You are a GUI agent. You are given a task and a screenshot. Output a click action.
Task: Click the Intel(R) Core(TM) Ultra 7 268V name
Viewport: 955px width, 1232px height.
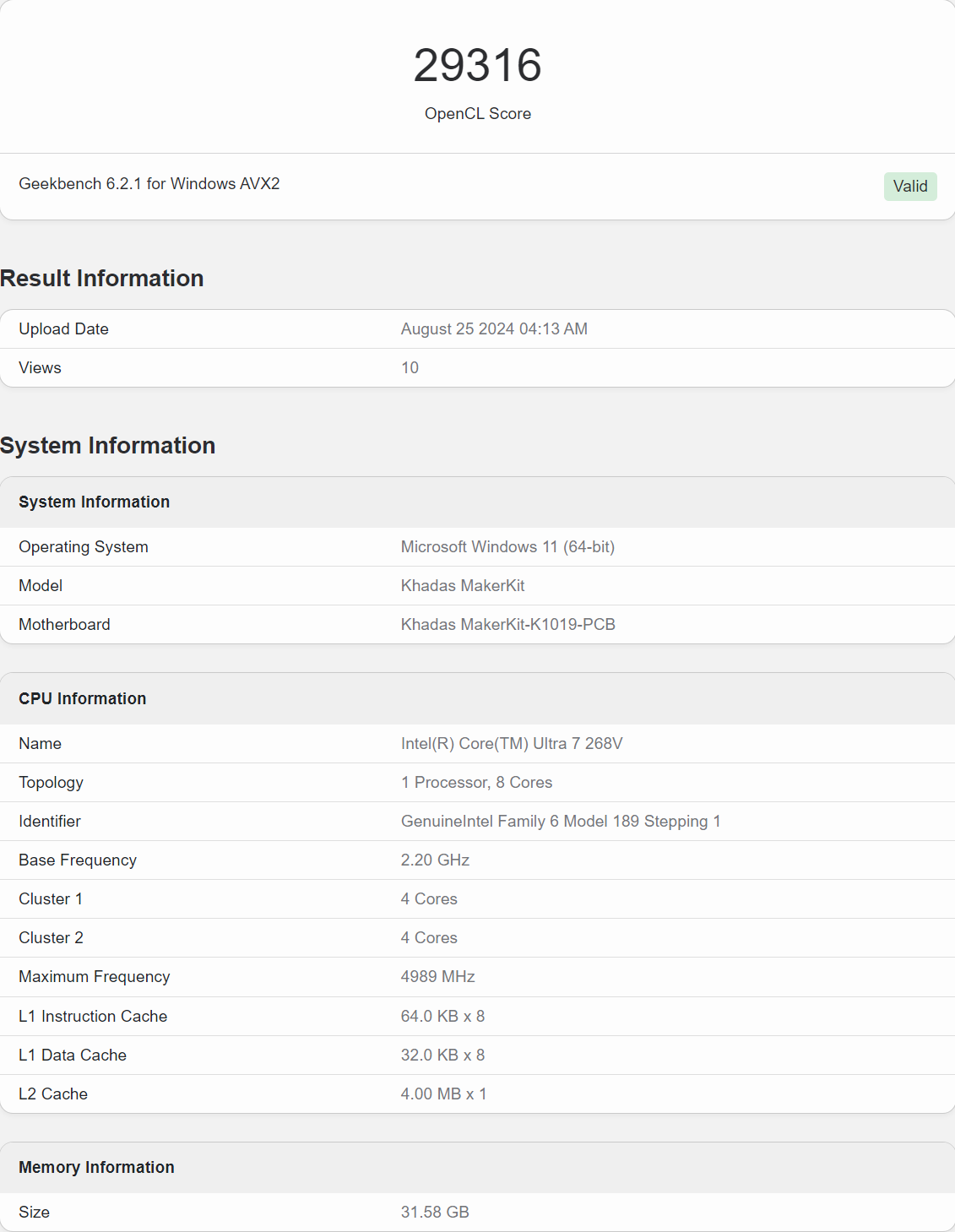pos(512,744)
